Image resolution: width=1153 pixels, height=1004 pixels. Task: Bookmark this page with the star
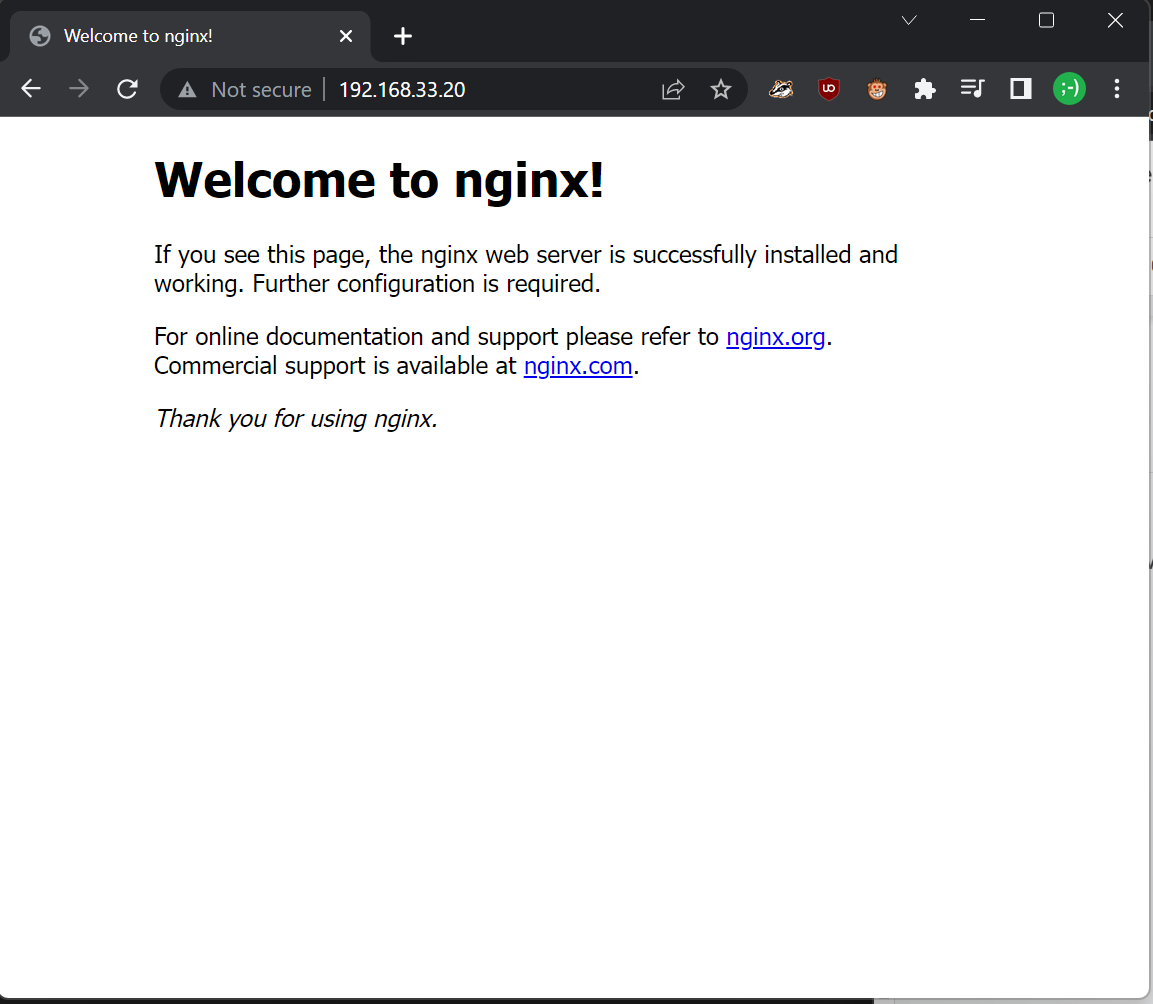pos(721,90)
